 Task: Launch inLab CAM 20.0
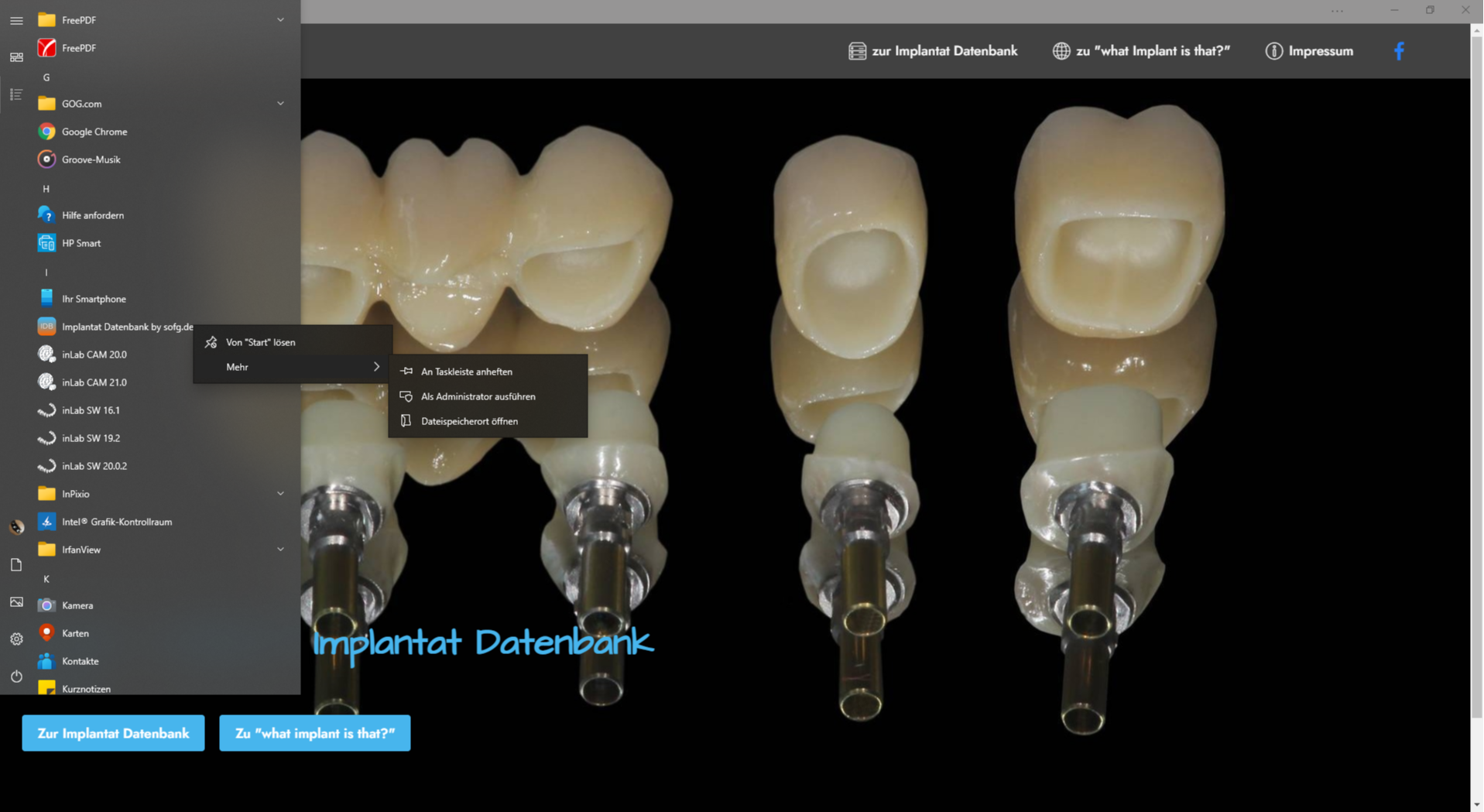[94, 355]
